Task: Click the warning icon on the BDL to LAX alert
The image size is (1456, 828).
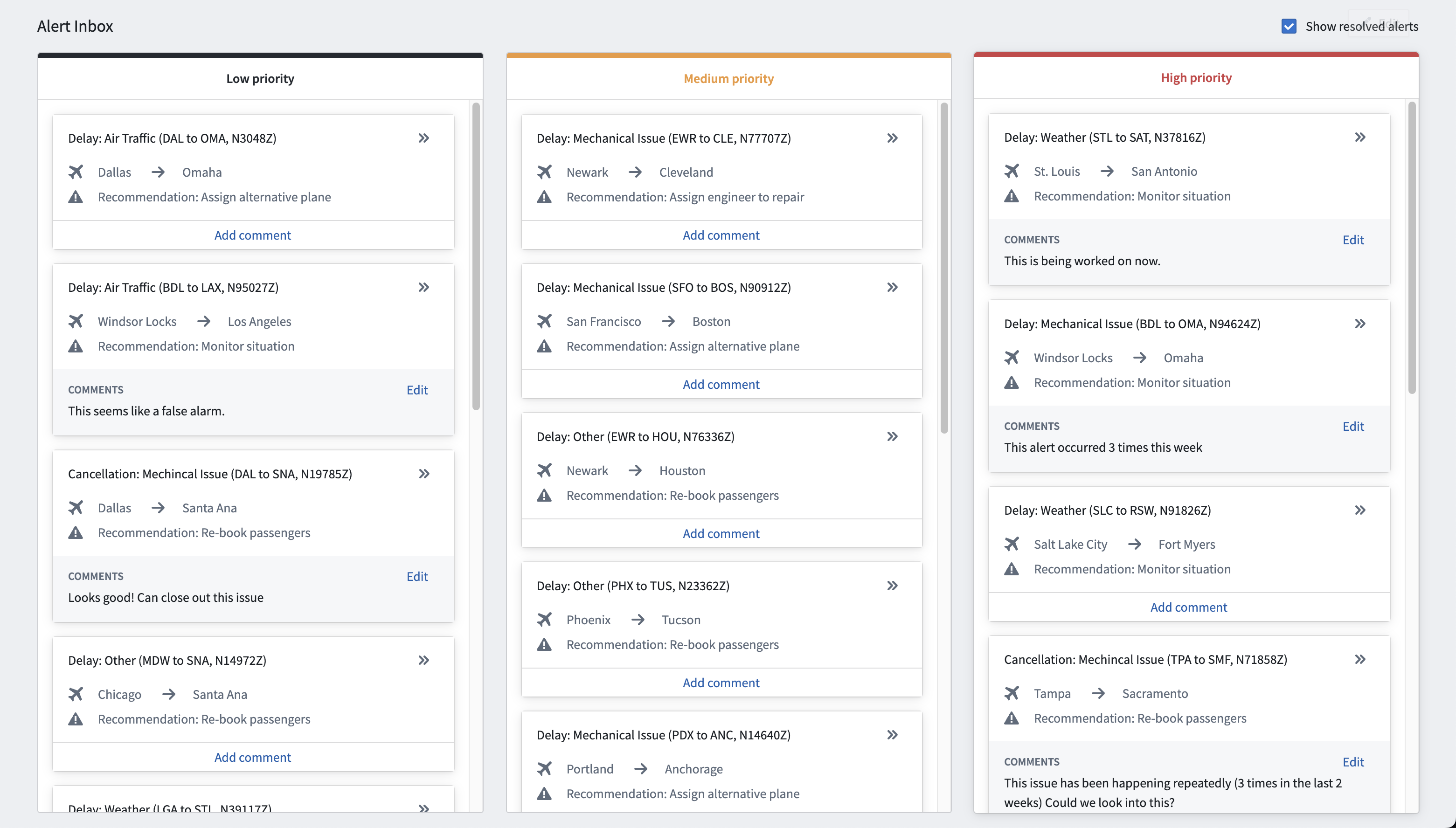Action: [x=76, y=346]
